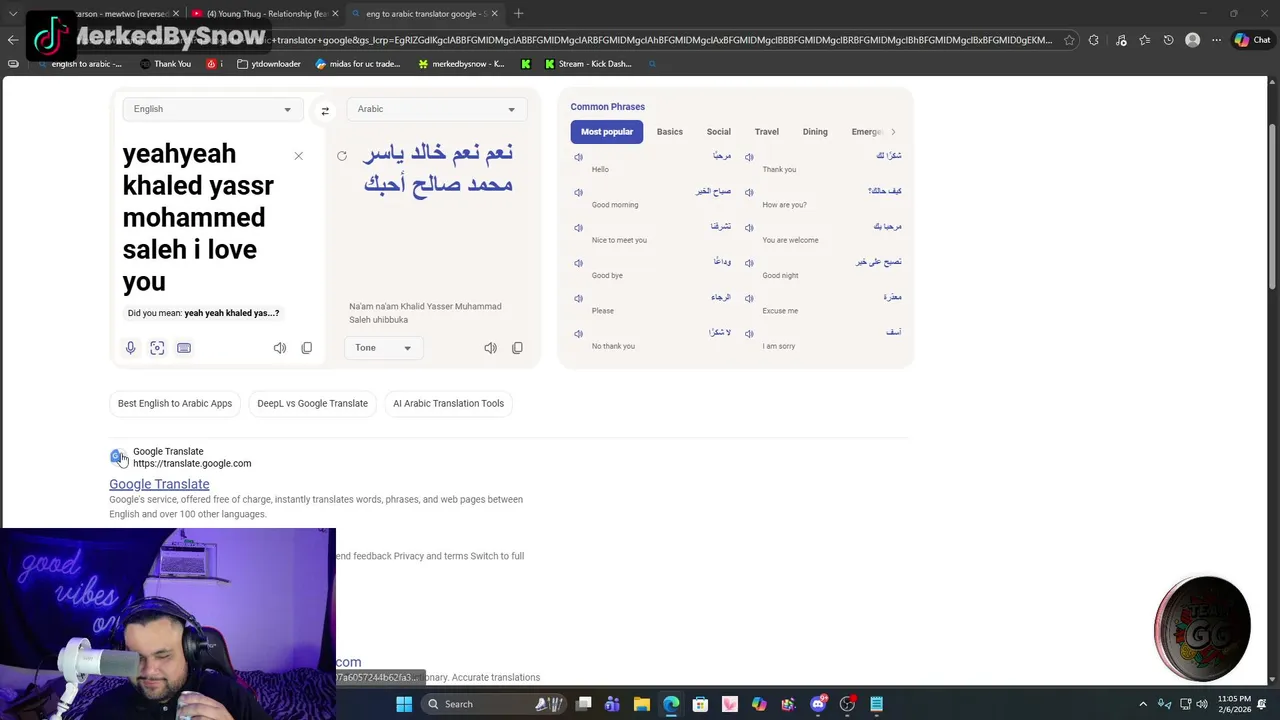Open the ytdownloader bookmarks folder

(269, 64)
